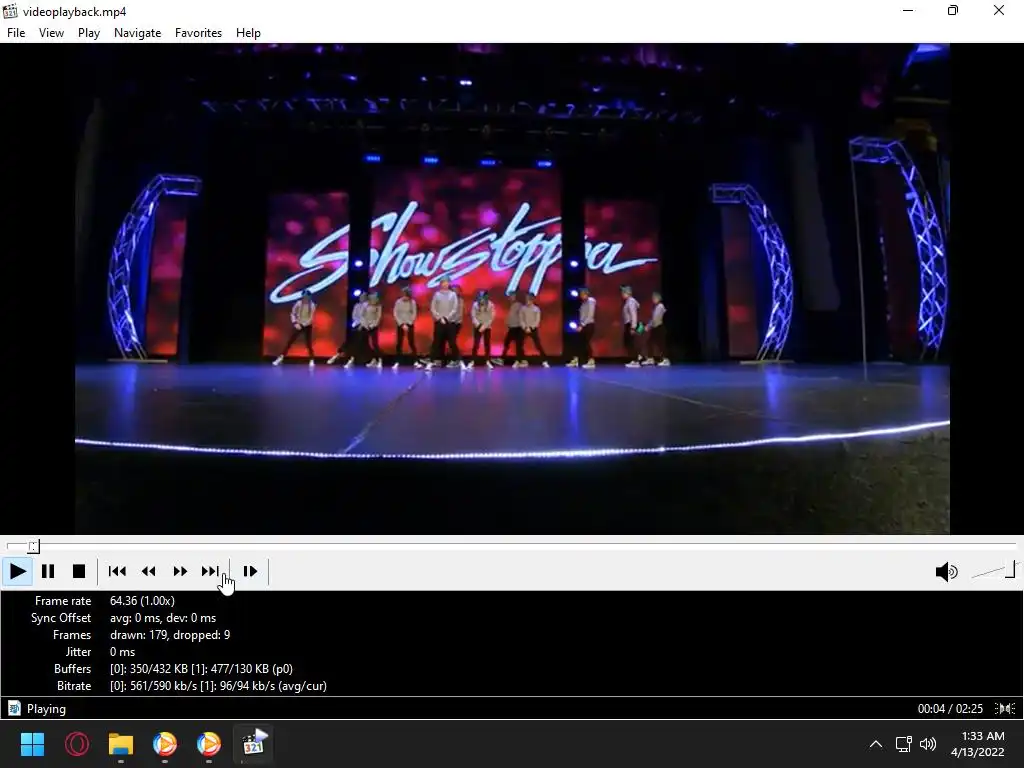Click the Frame rate value 64.36 (1.00x)
Viewport: 1024px width, 768px height.
(142, 601)
